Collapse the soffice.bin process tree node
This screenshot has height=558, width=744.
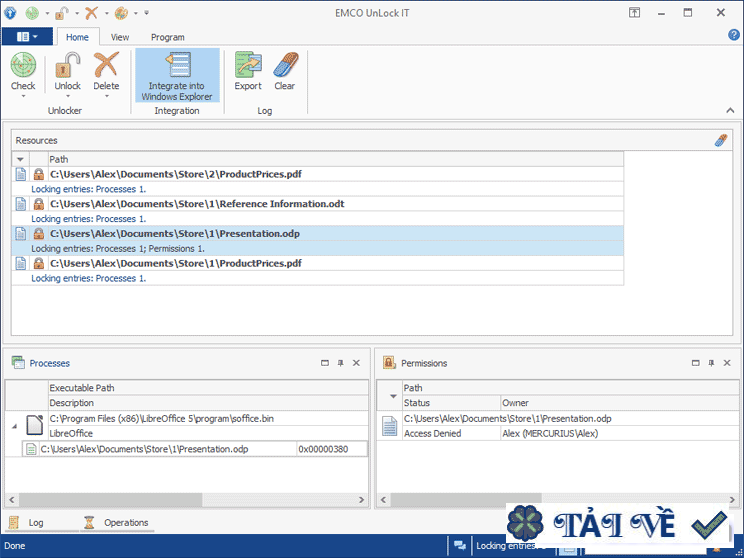pyautogui.click(x=14, y=426)
